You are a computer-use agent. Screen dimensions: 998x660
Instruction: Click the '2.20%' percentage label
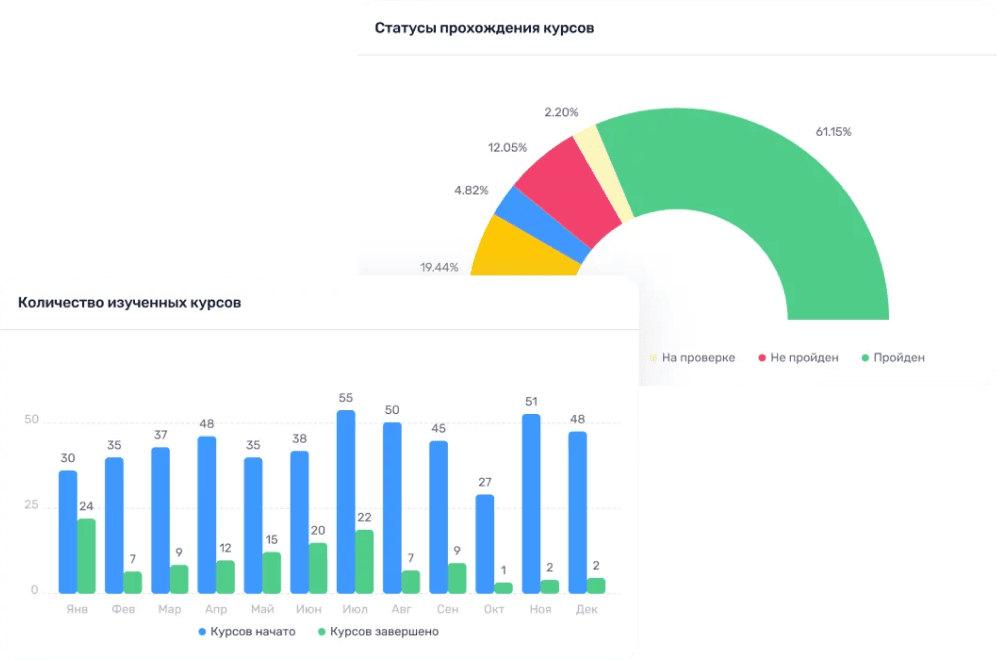pyautogui.click(x=561, y=113)
